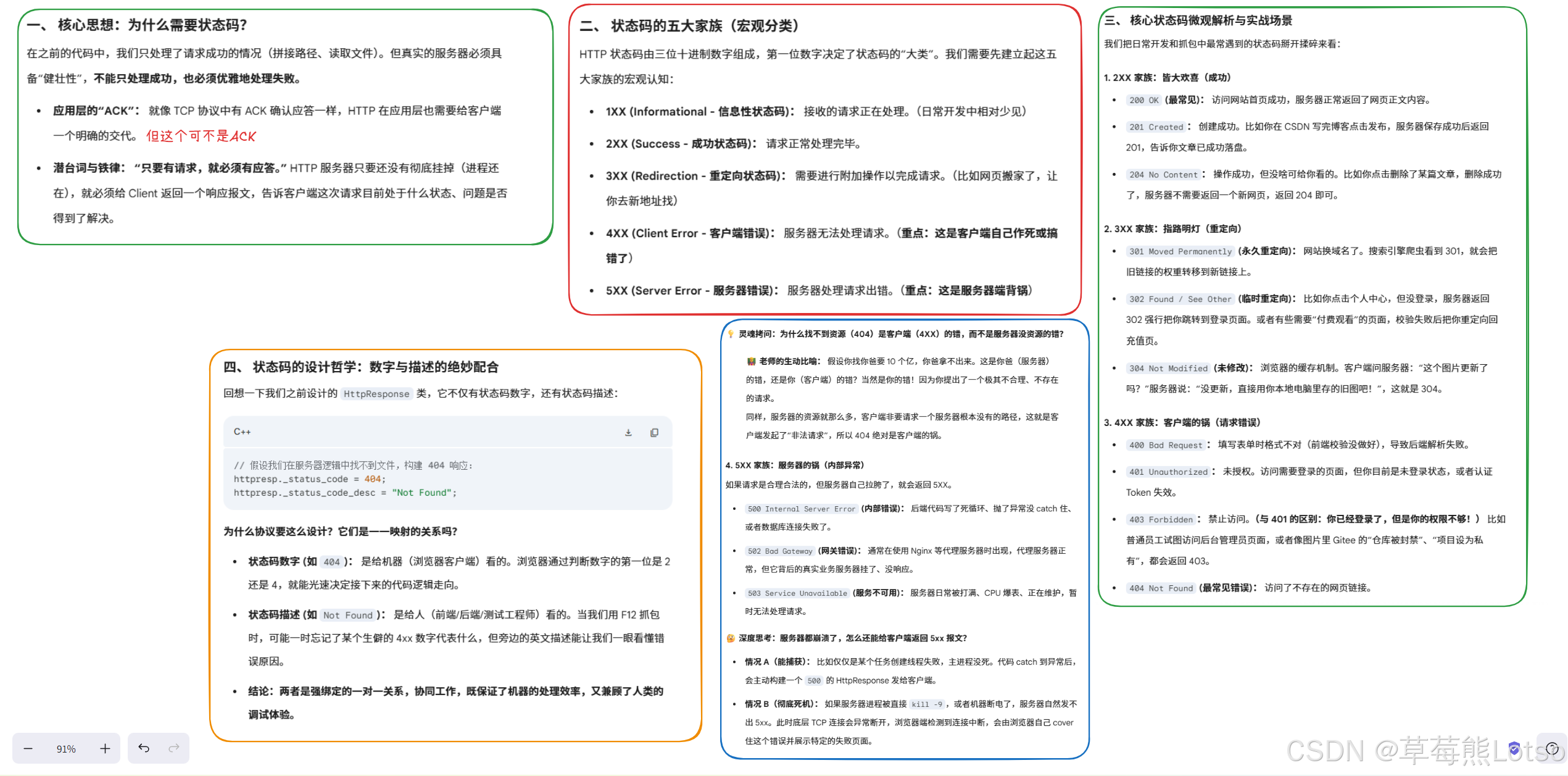
Task: Click the '301 Moved Permanently' code tag
Action: click(x=1180, y=251)
